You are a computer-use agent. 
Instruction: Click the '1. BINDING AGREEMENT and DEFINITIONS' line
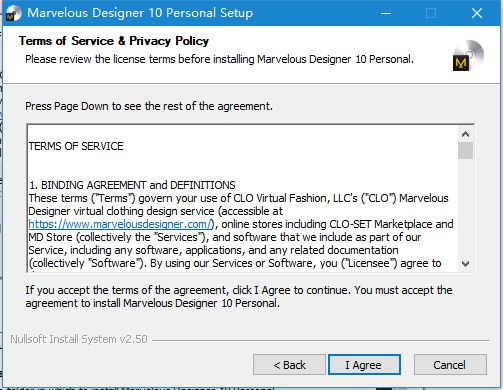click(x=132, y=185)
